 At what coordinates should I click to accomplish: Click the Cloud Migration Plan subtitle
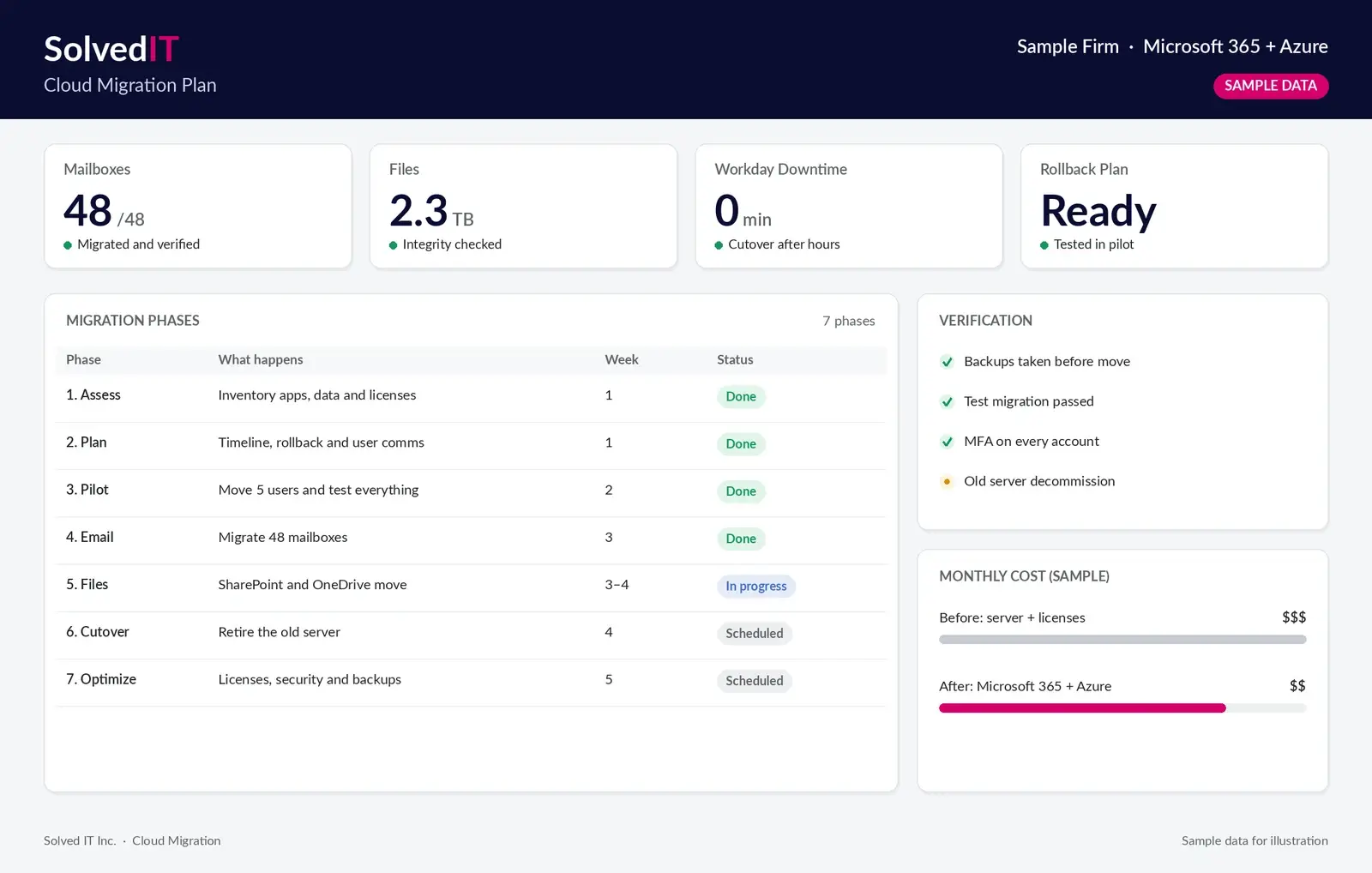130,85
